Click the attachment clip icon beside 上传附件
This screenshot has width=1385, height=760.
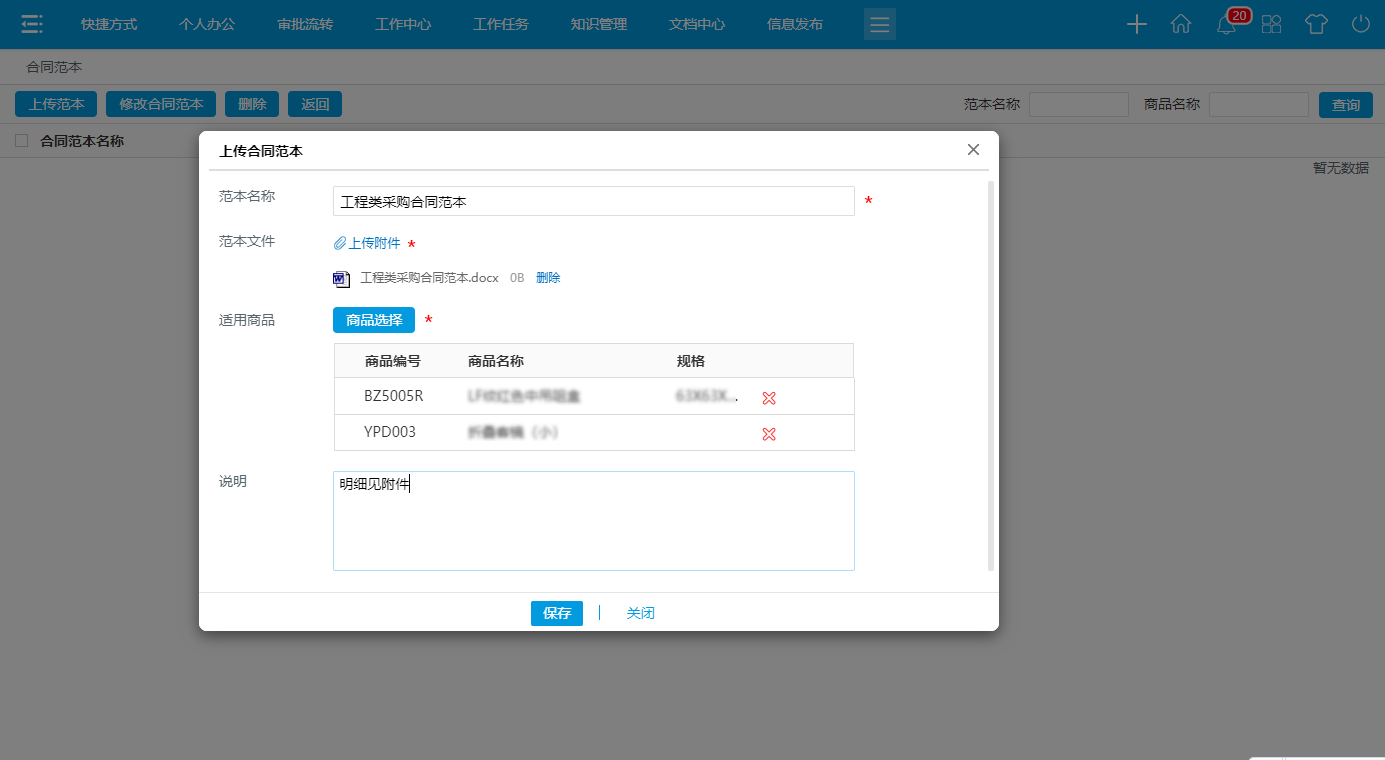(340, 242)
